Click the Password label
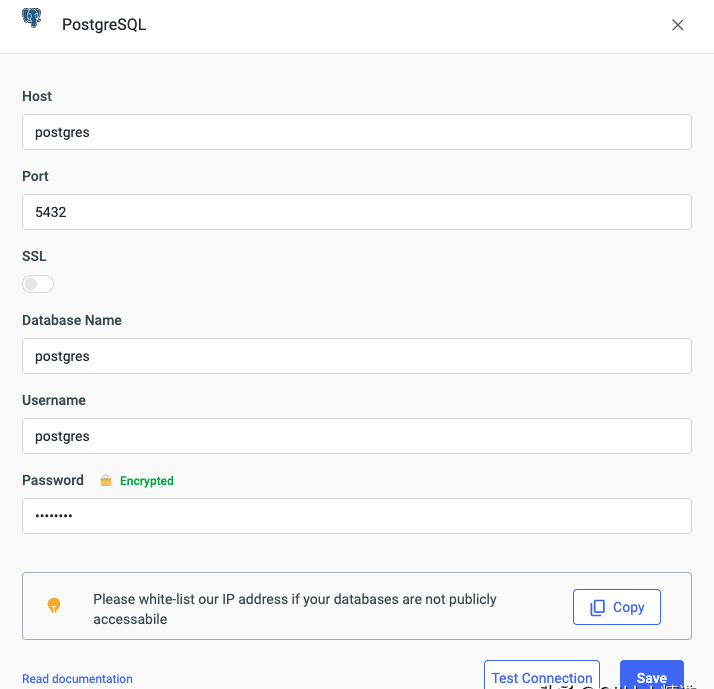Viewport: 714px width, 689px height. pyautogui.click(x=53, y=480)
